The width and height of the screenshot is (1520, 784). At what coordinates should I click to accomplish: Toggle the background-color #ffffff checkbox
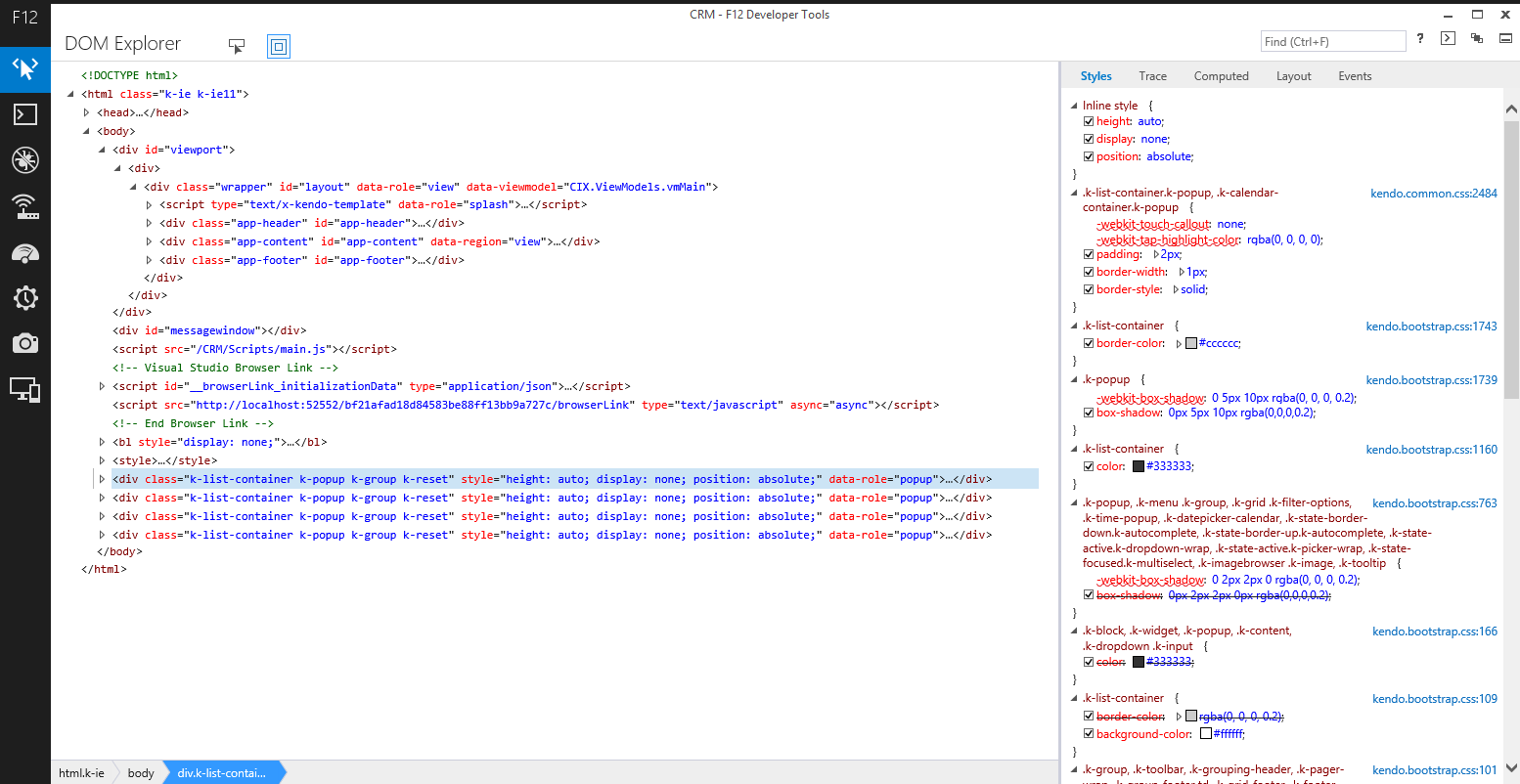point(1089,734)
